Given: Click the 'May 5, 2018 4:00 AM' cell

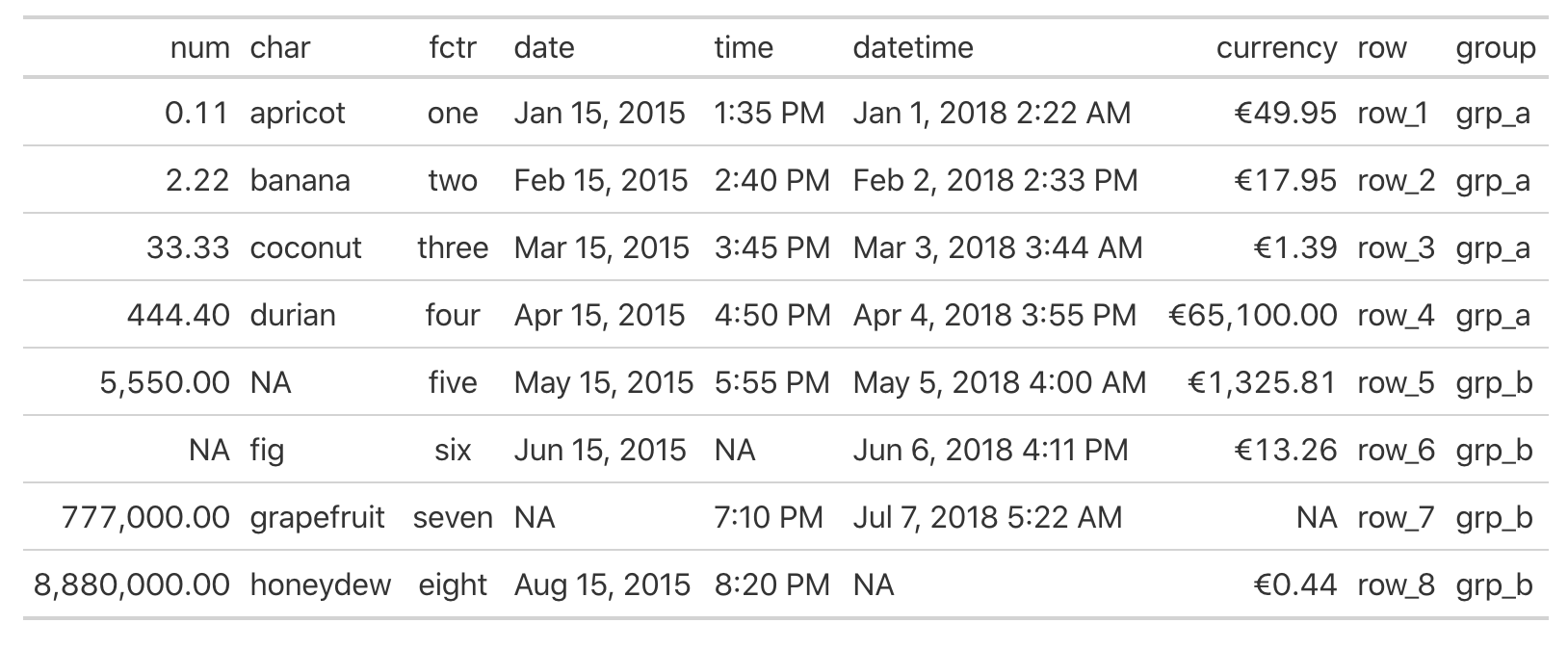Looking at the screenshot, I should [x=1000, y=383].
